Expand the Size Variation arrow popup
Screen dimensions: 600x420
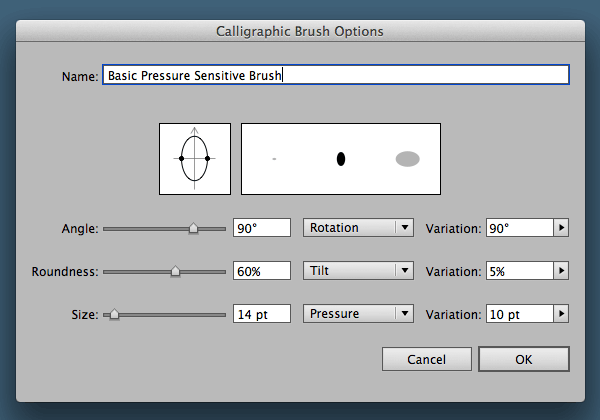561,314
